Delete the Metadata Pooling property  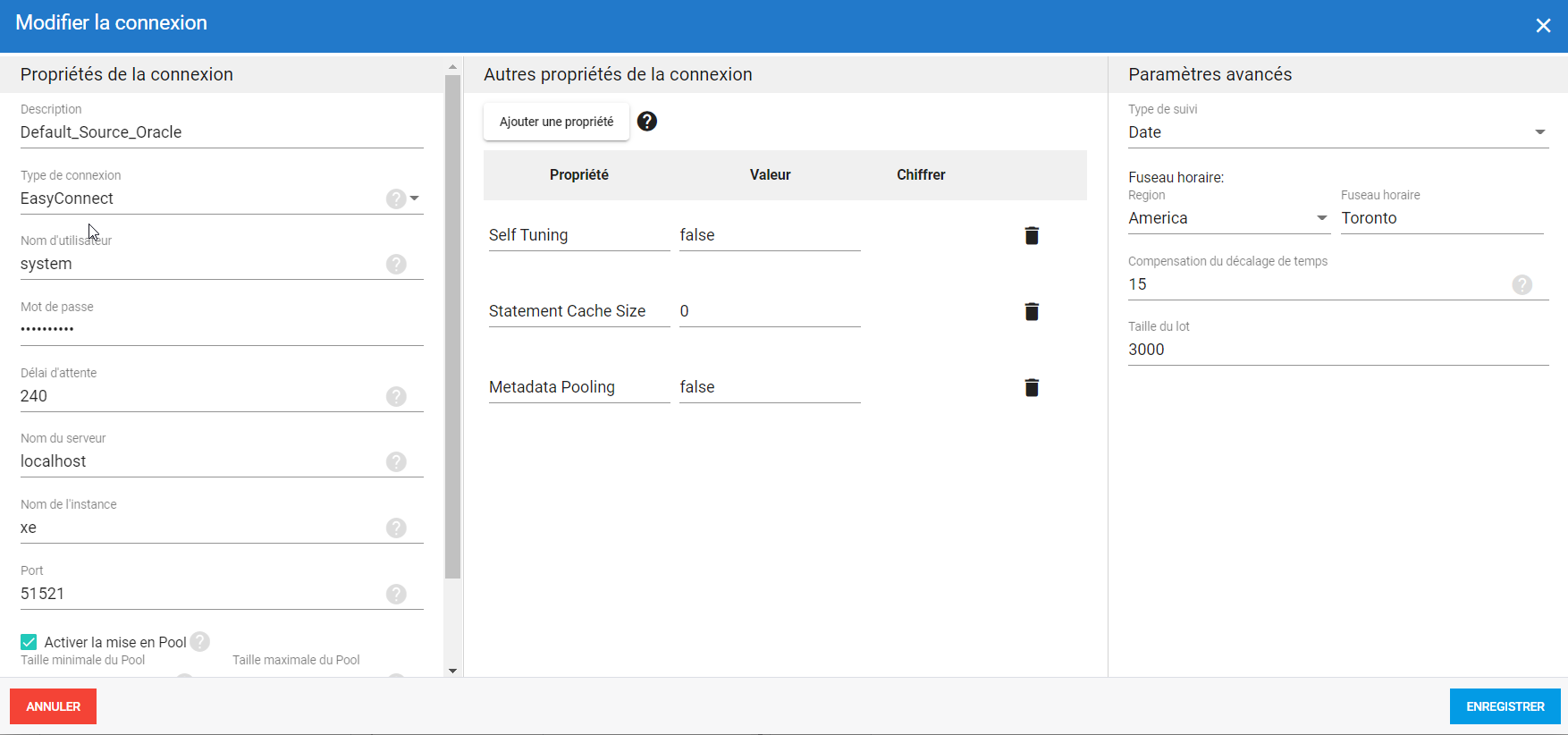coord(1032,387)
